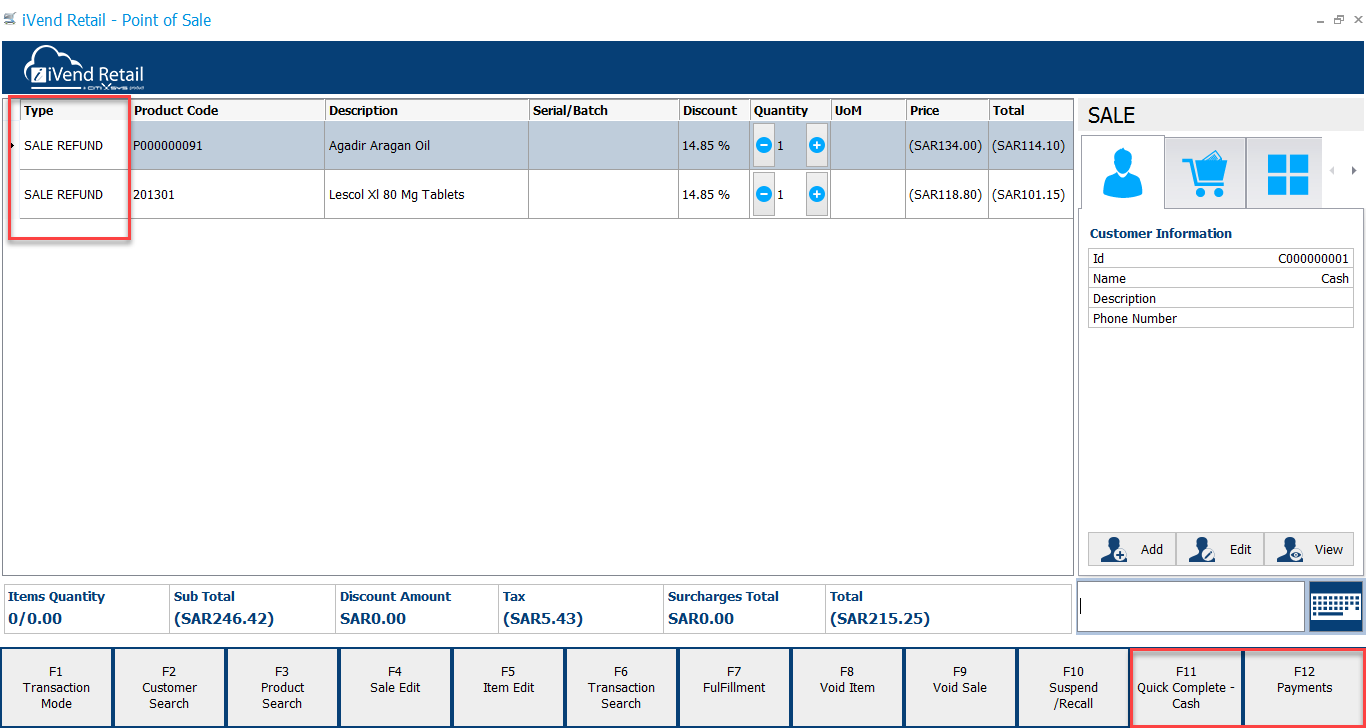Select customer Id C000000001 row
1366x728 pixels.
(x=1221, y=259)
